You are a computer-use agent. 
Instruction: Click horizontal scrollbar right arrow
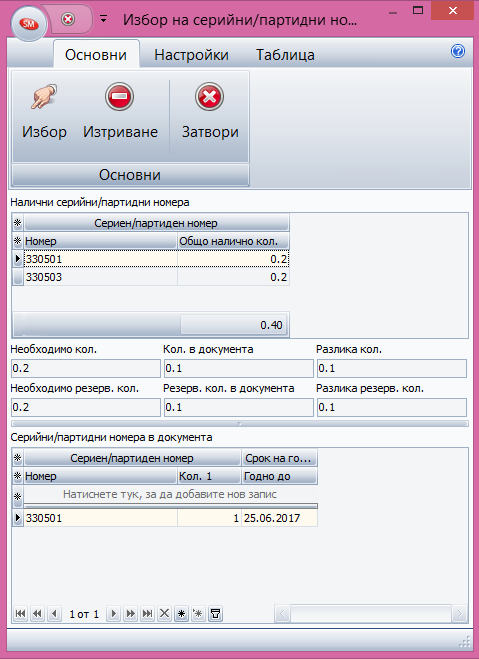460,614
